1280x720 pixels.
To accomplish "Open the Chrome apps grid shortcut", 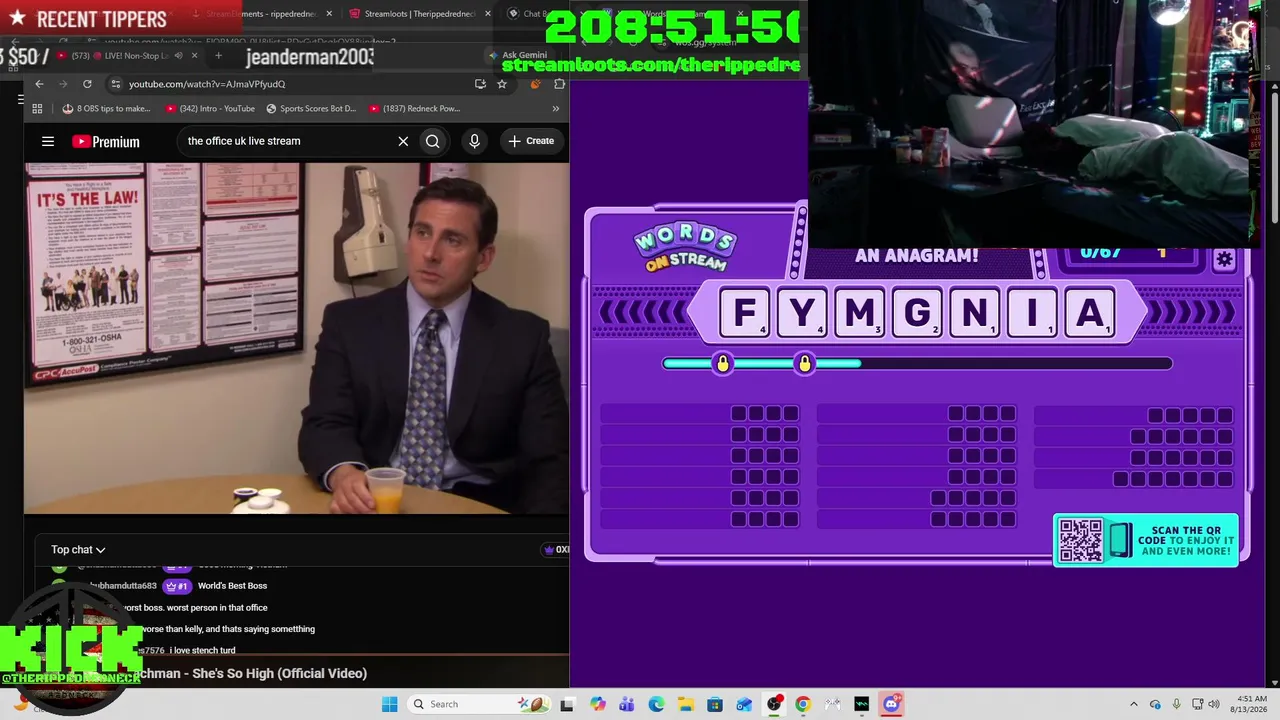I will [x=37, y=108].
